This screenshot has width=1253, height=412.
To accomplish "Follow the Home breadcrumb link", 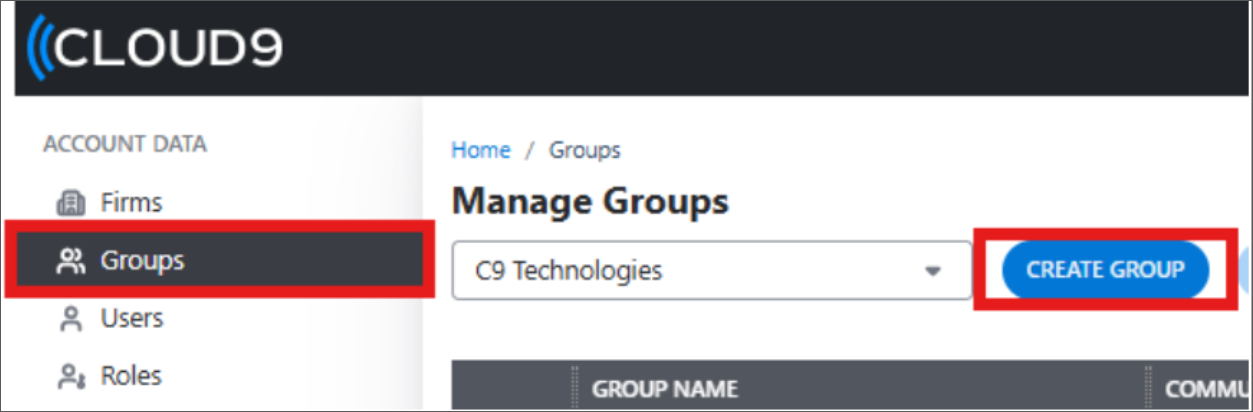I will [481, 150].
